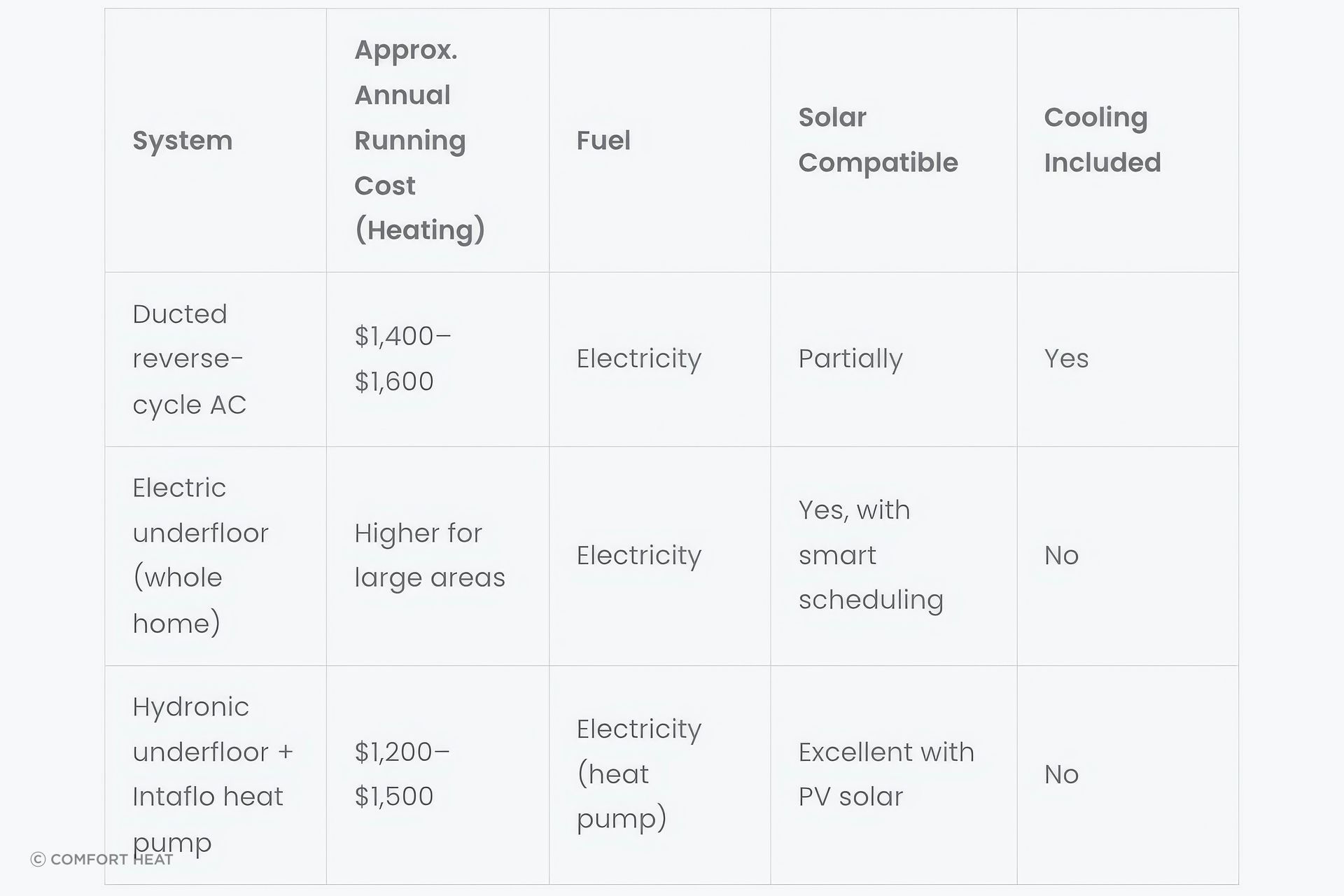Click the Higher for large areas cell

[x=437, y=556]
